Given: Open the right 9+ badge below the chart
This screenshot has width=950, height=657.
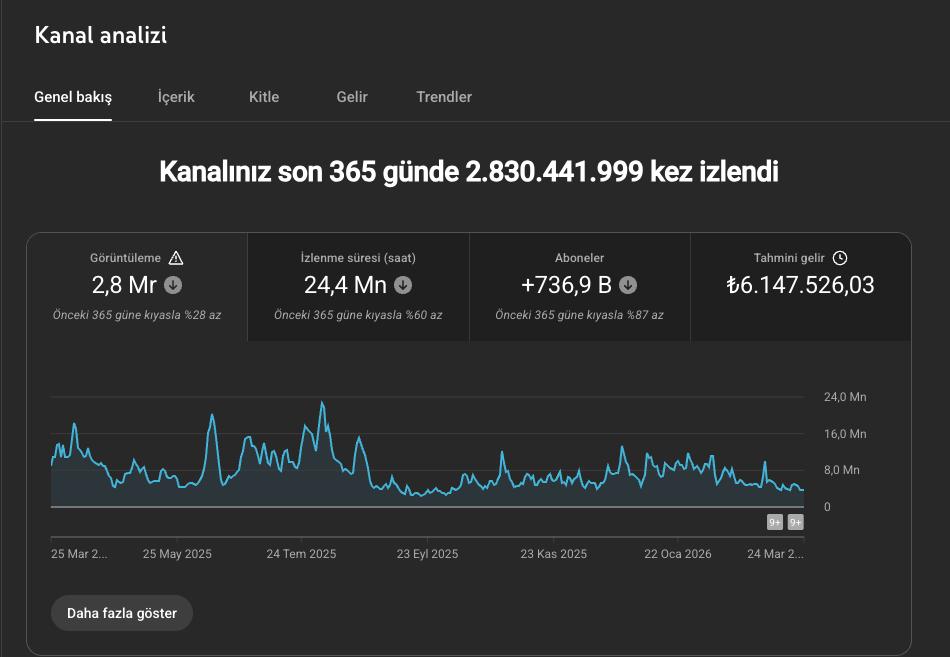Looking at the screenshot, I should coord(794,521).
